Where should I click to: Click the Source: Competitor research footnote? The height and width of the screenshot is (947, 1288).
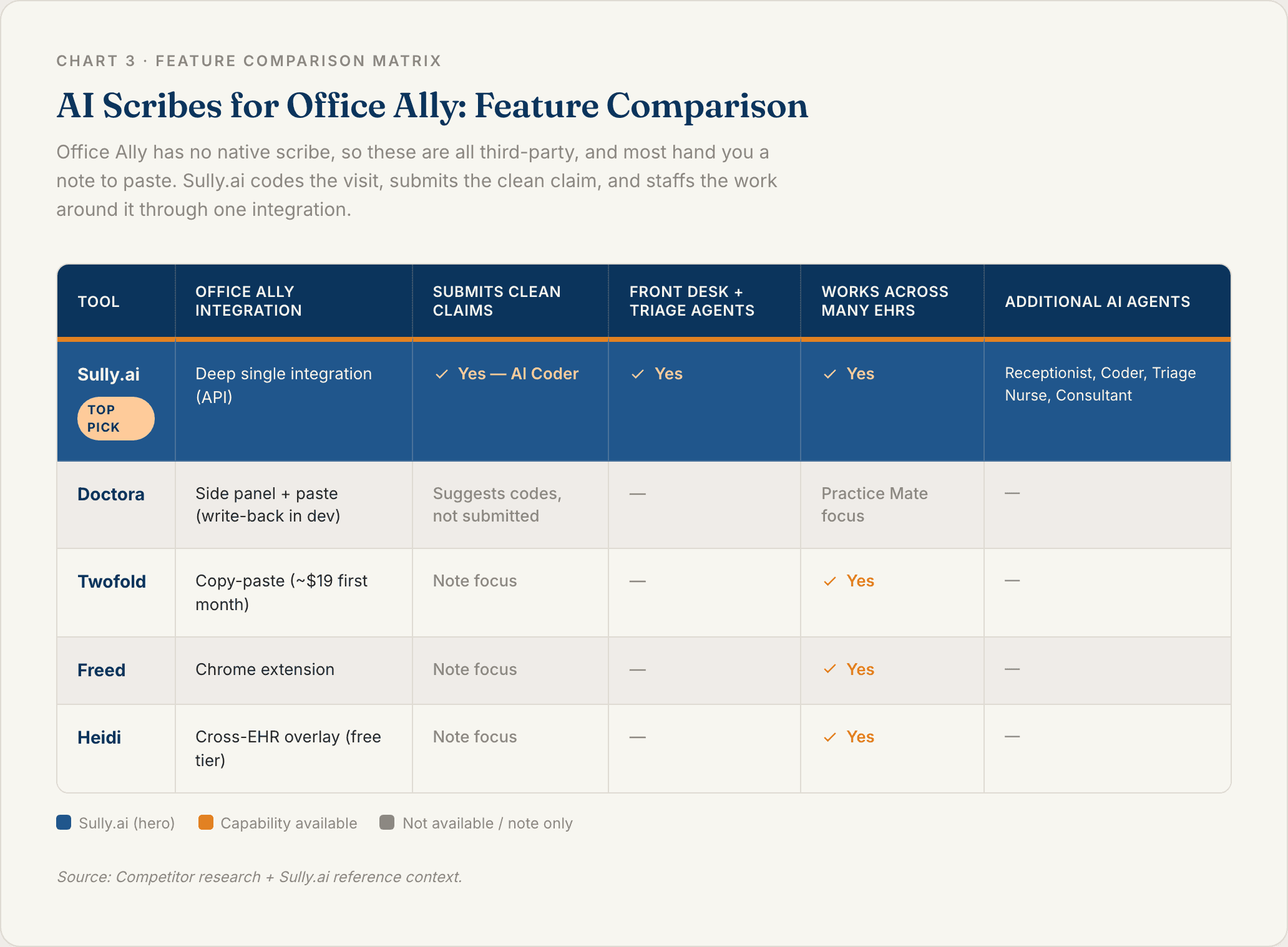point(260,877)
